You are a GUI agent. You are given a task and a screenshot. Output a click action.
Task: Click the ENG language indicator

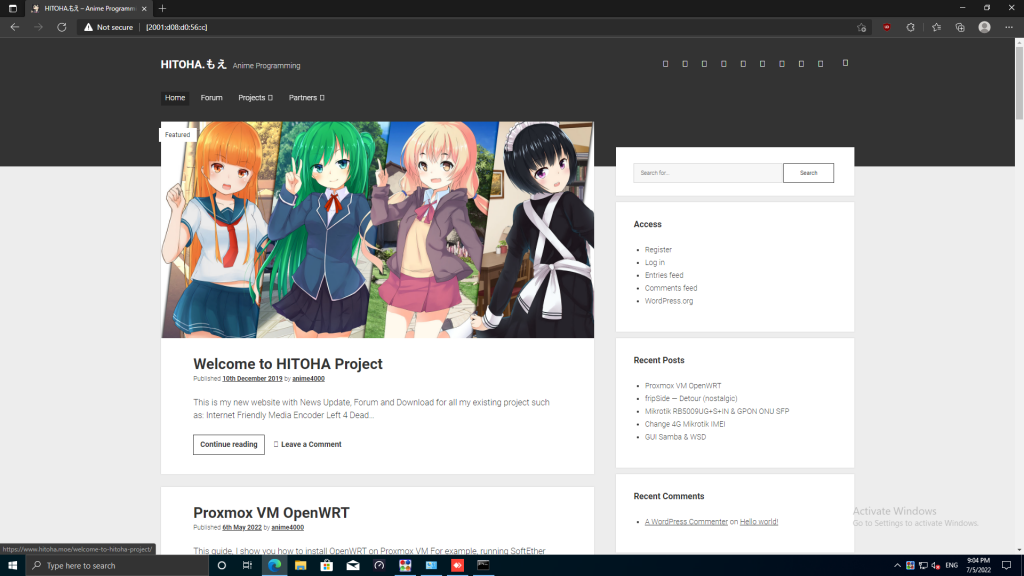[952, 566]
